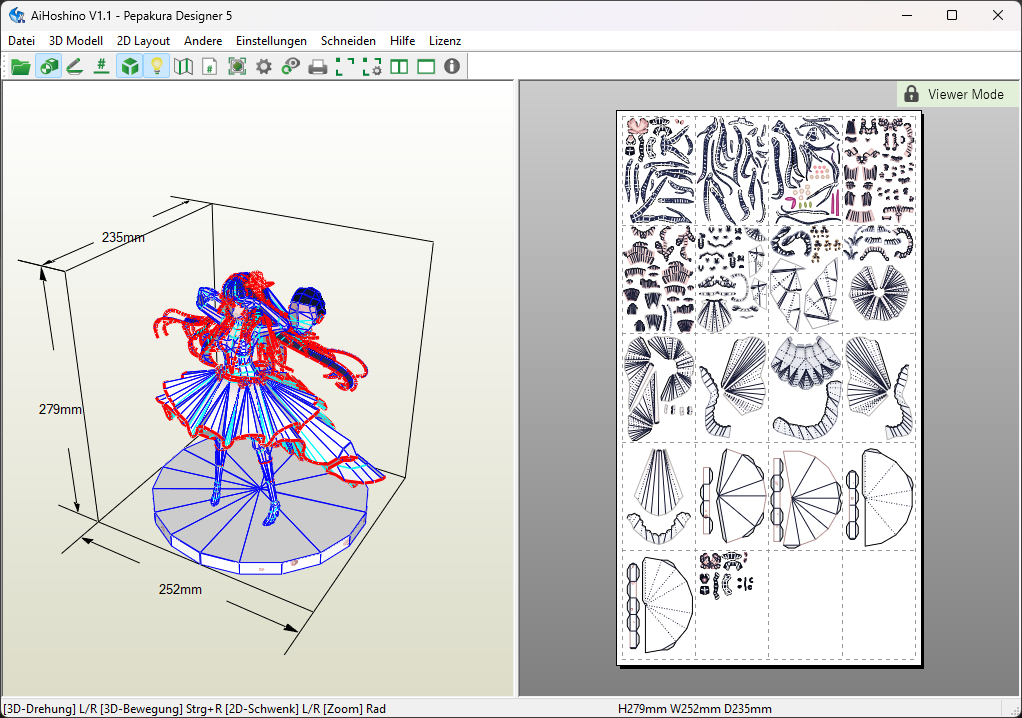Open the Datei menu
The image size is (1022, 718).
21,41
